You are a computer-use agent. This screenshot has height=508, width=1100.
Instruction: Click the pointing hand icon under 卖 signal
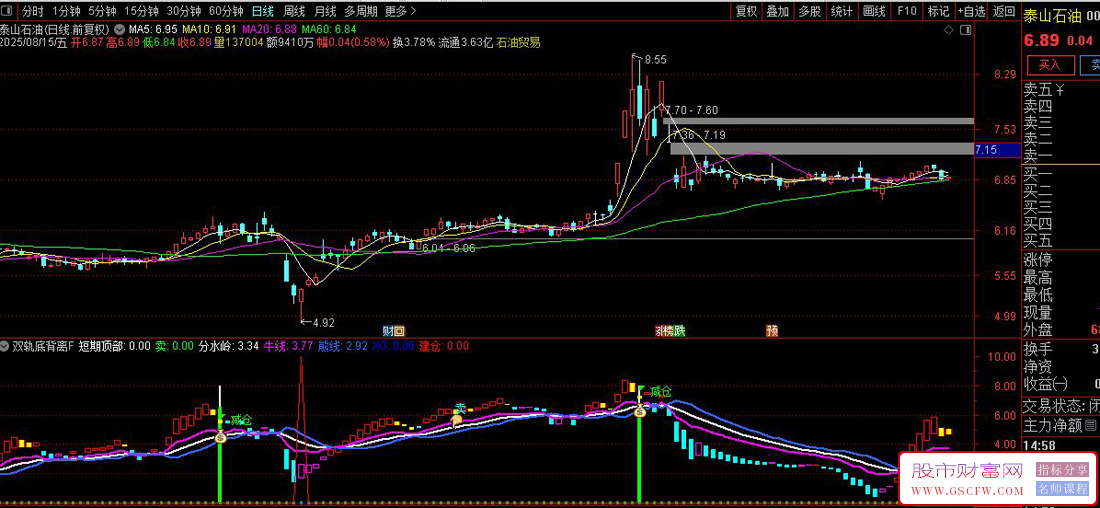pos(456,421)
